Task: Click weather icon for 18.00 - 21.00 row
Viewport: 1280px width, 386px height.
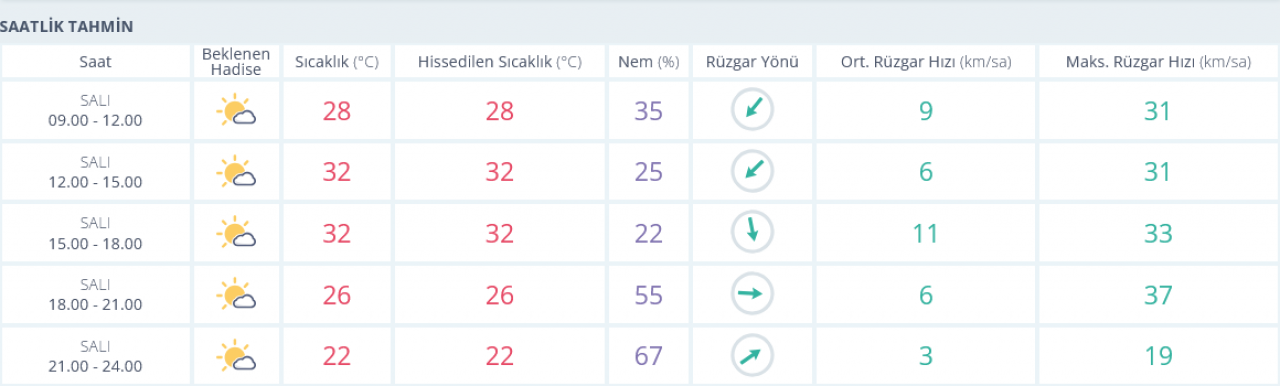Action: click(x=236, y=294)
